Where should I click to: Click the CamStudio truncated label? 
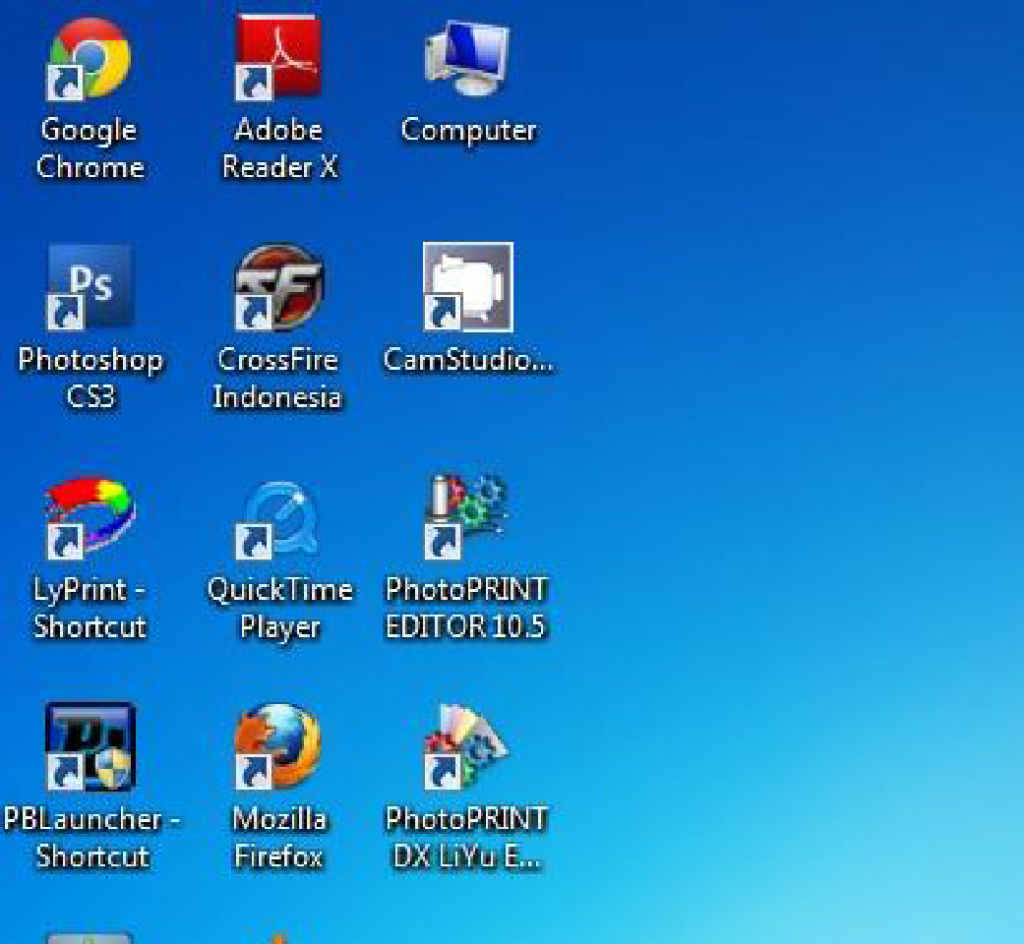pos(468,362)
